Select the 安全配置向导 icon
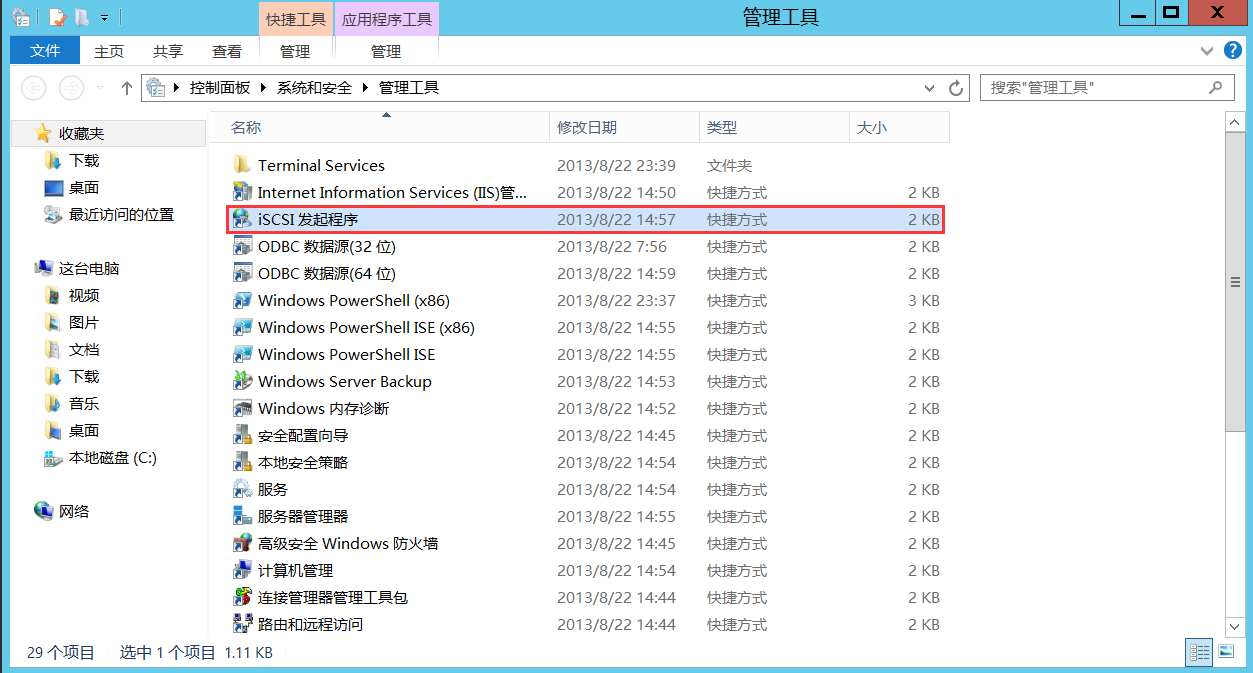The image size is (1253, 673). [241, 435]
